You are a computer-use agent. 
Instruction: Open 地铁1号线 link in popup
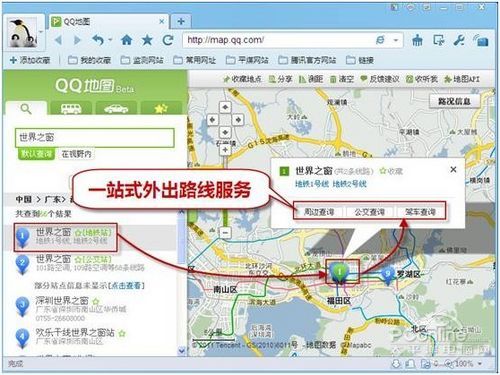(x=312, y=184)
